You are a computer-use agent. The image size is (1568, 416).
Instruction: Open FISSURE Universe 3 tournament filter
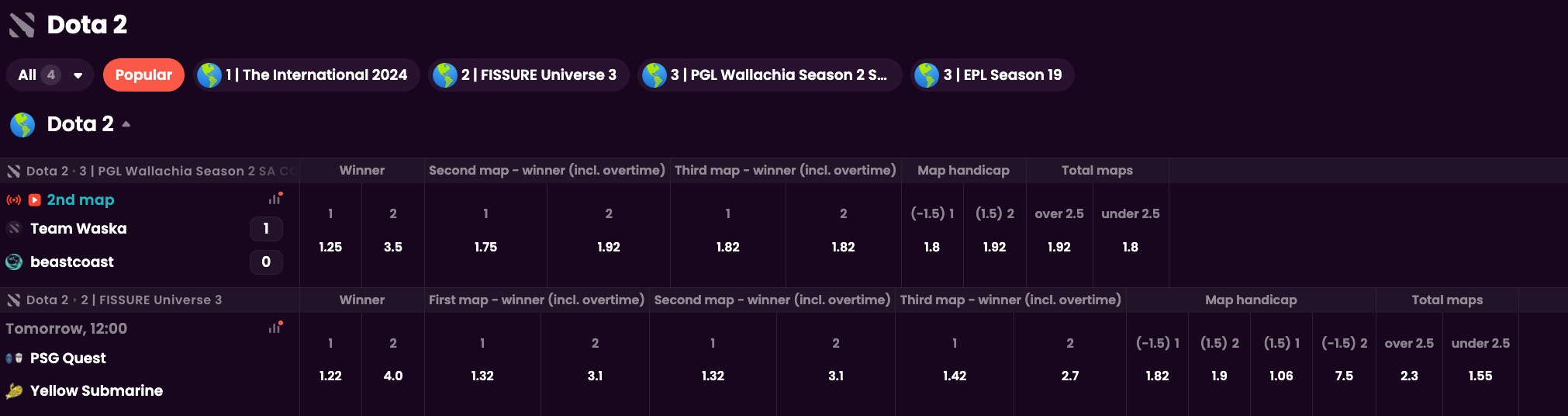(529, 75)
